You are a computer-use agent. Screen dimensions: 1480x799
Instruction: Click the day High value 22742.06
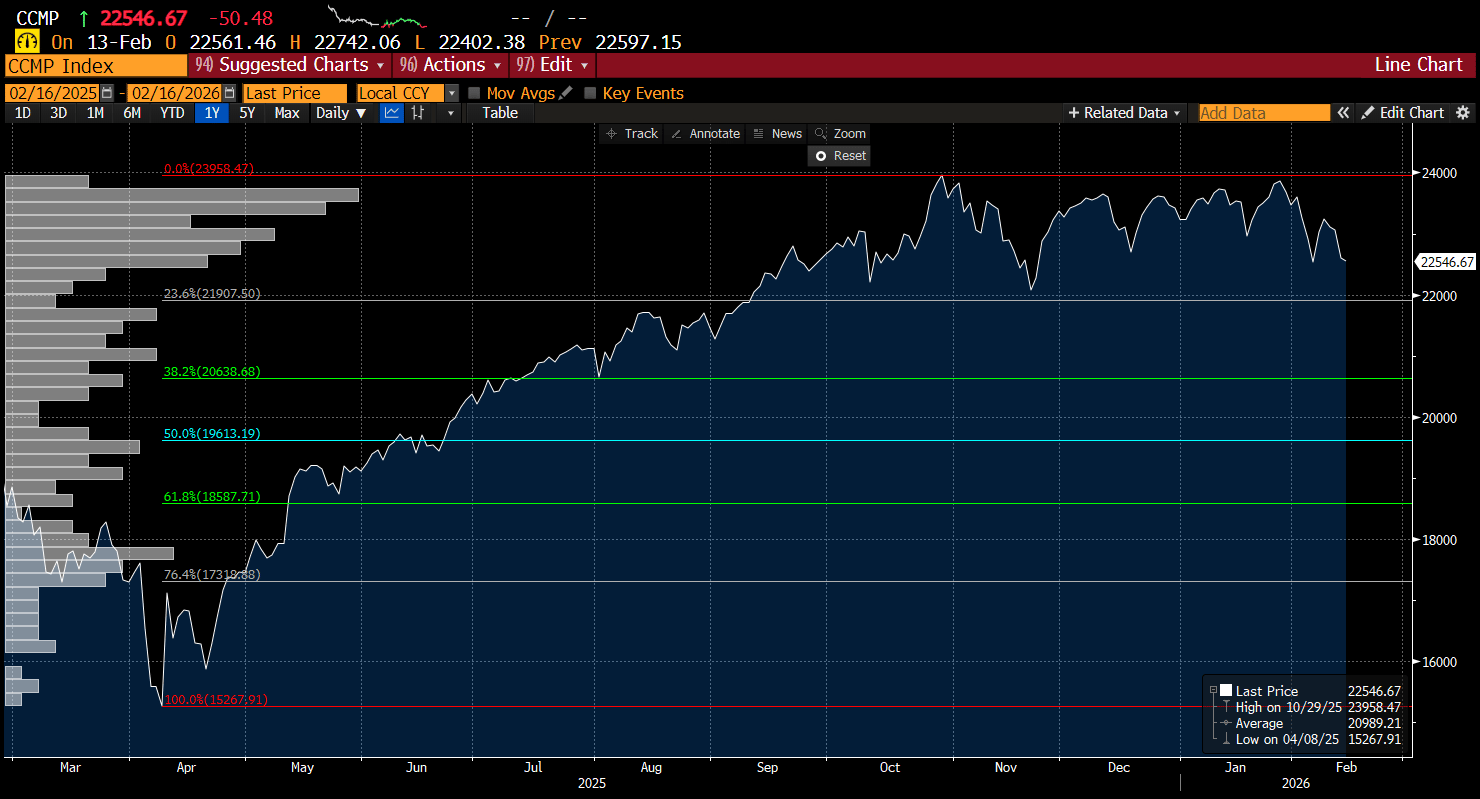click(x=357, y=42)
